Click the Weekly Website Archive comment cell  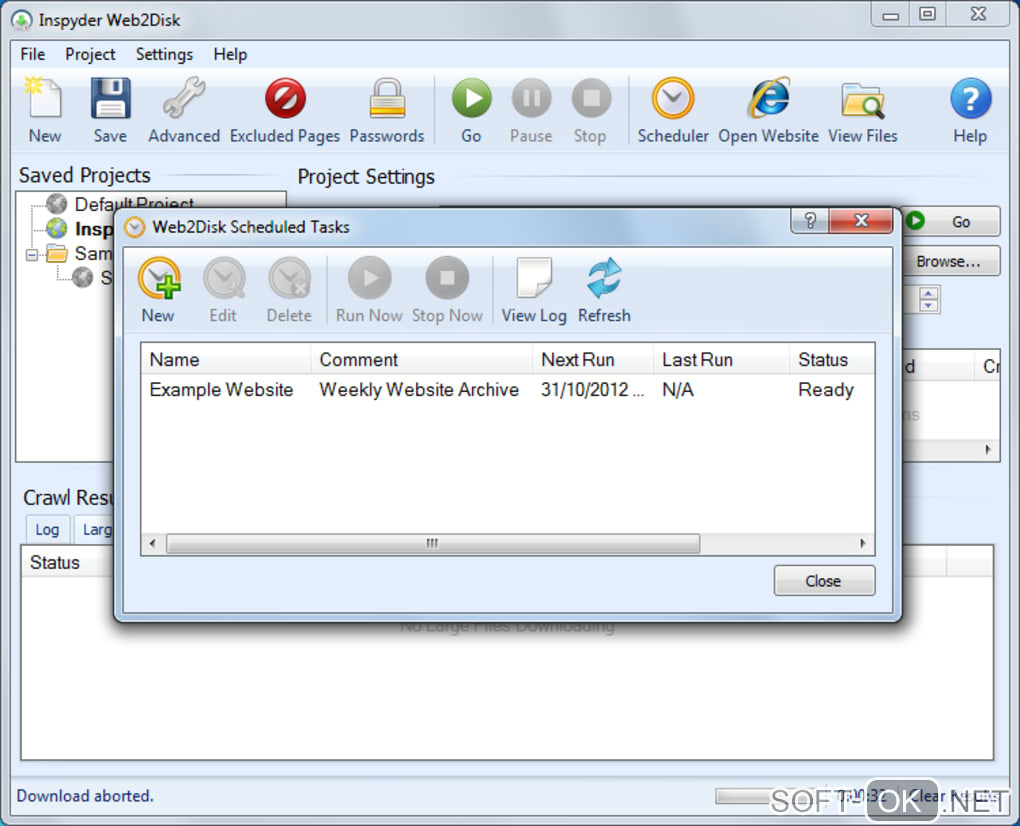(x=419, y=390)
